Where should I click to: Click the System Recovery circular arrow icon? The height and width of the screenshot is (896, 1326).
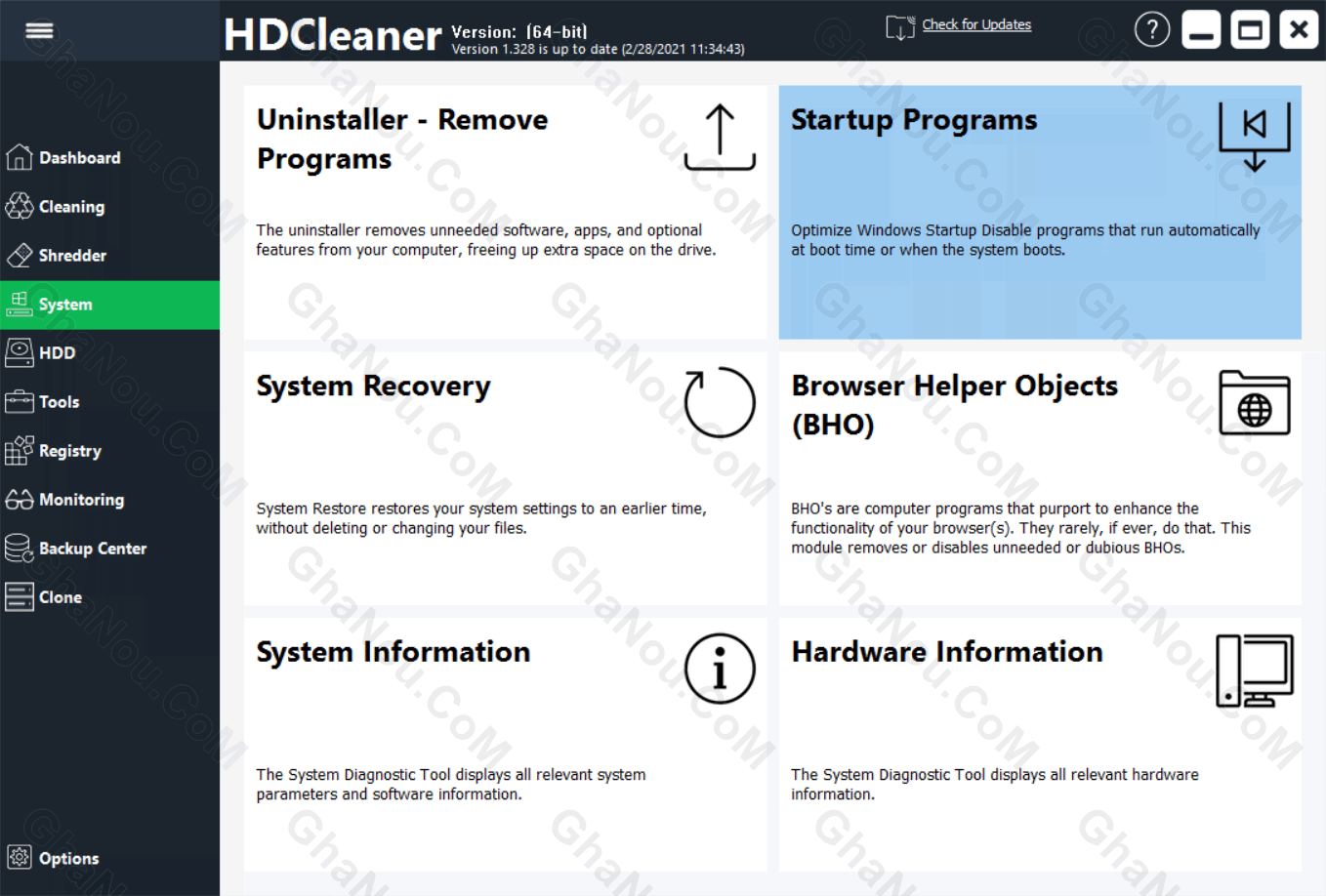[x=720, y=402]
